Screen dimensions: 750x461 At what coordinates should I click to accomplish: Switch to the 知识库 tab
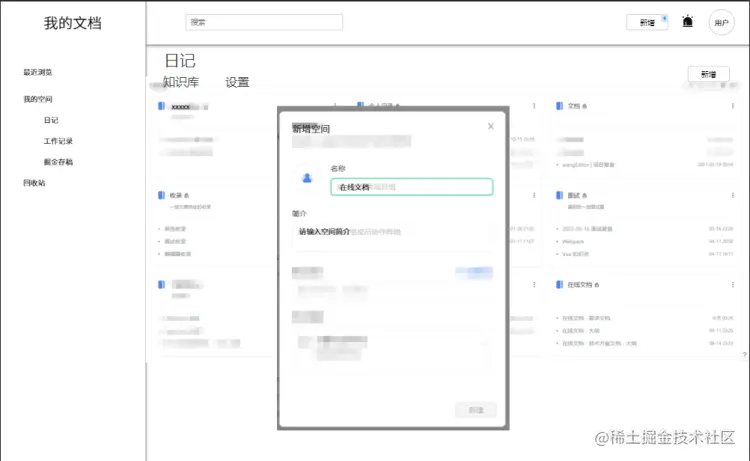pyautogui.click(x=181, y=82)
